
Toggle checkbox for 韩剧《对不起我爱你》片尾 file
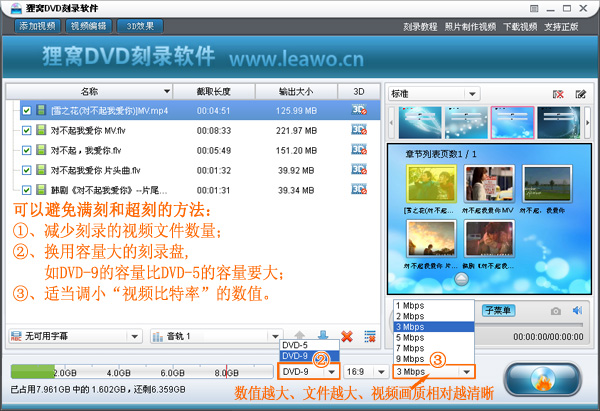(x=26, y=190)
